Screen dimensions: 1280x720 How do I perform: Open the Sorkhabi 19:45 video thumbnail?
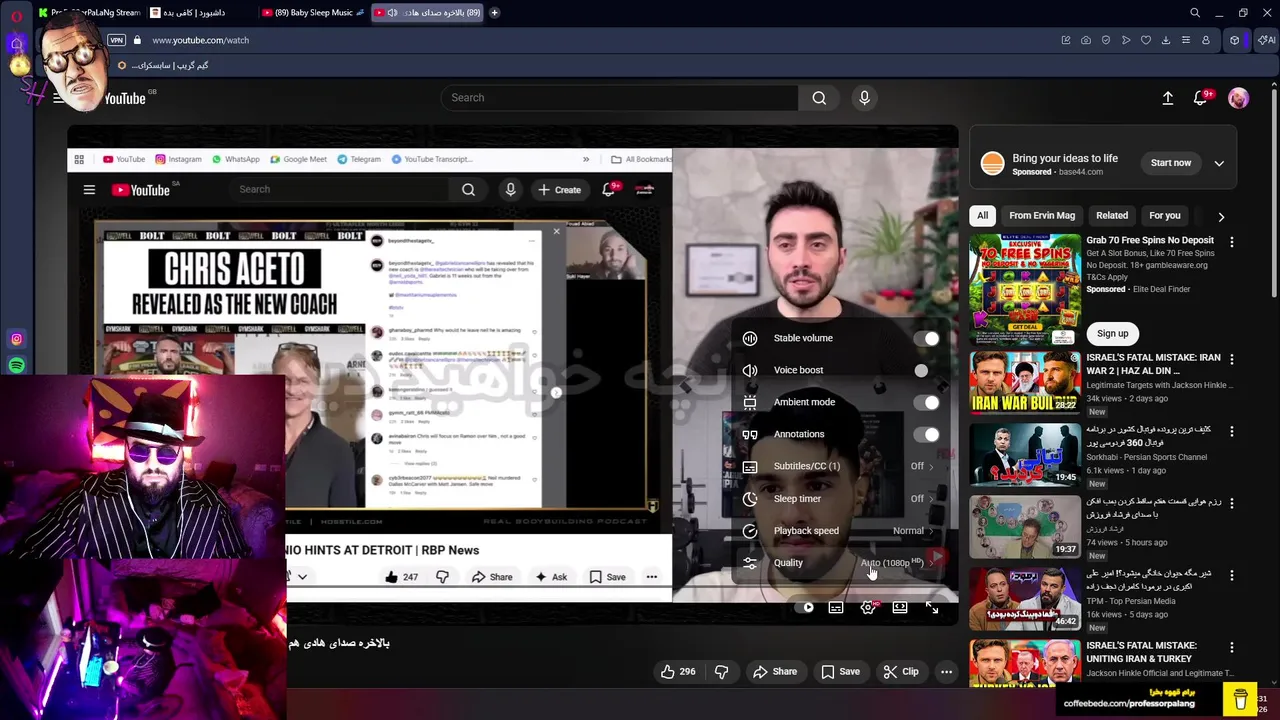click(1024, 453)
